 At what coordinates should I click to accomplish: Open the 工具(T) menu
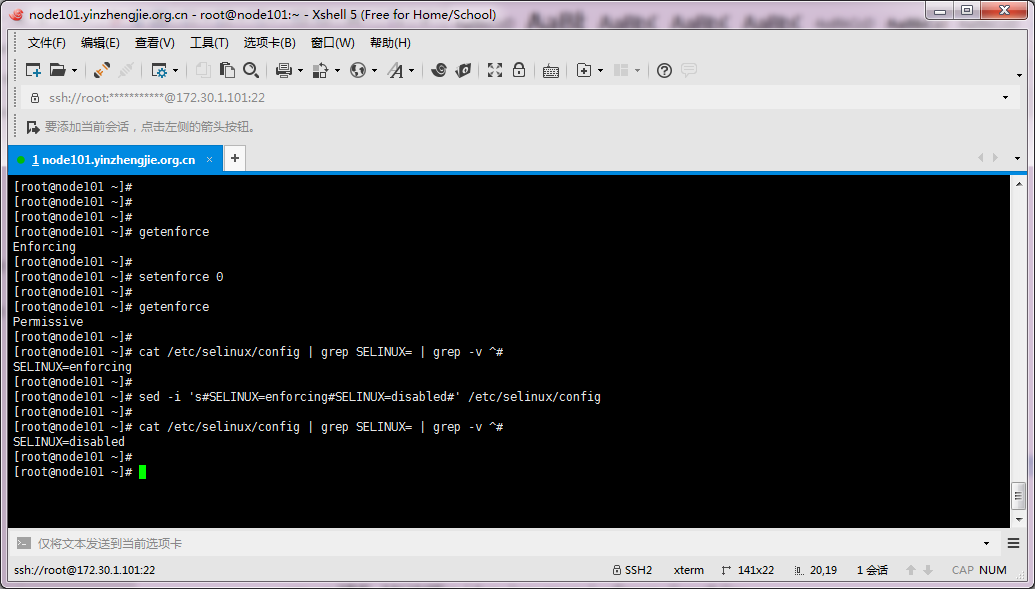pos(209,43)
